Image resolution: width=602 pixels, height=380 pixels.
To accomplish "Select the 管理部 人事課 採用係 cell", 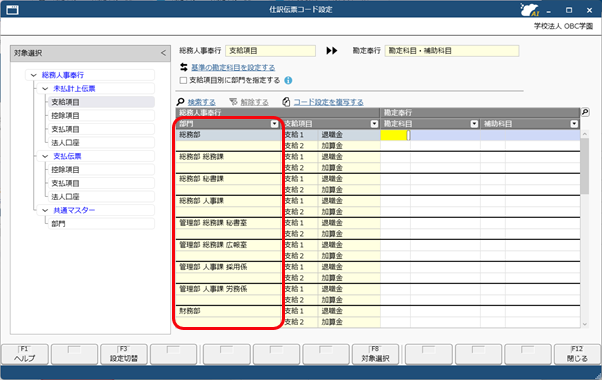I will (x=229, y=267).
